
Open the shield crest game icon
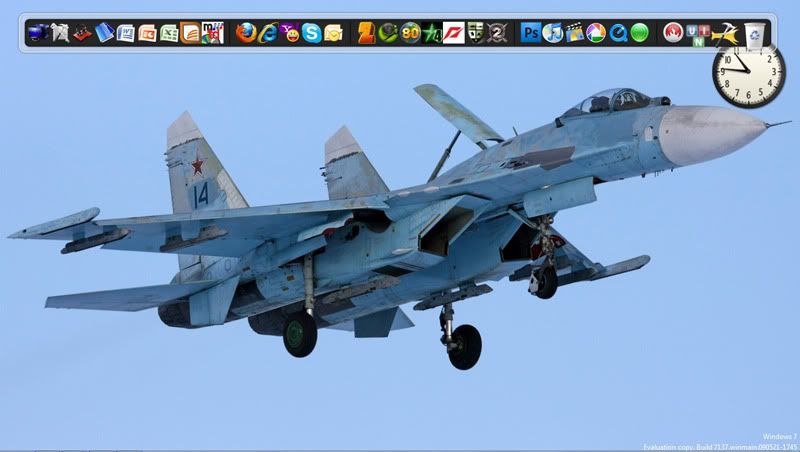475,33
